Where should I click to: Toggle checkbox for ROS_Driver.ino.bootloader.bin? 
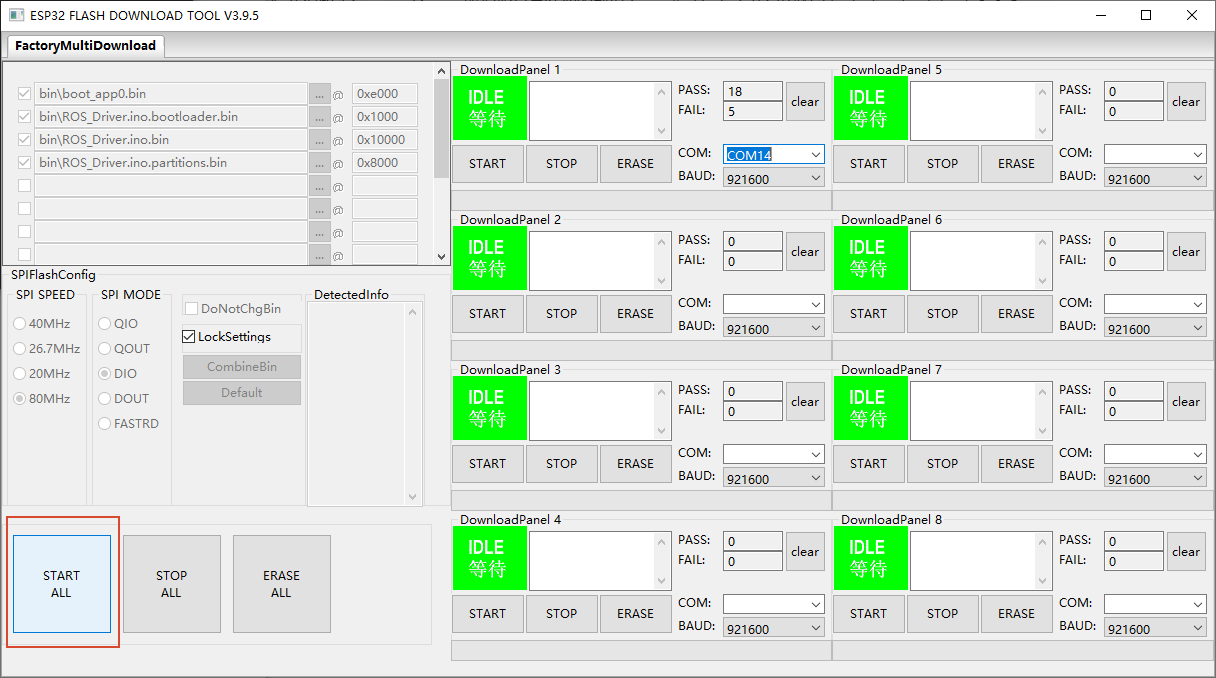tap(25, 117)
